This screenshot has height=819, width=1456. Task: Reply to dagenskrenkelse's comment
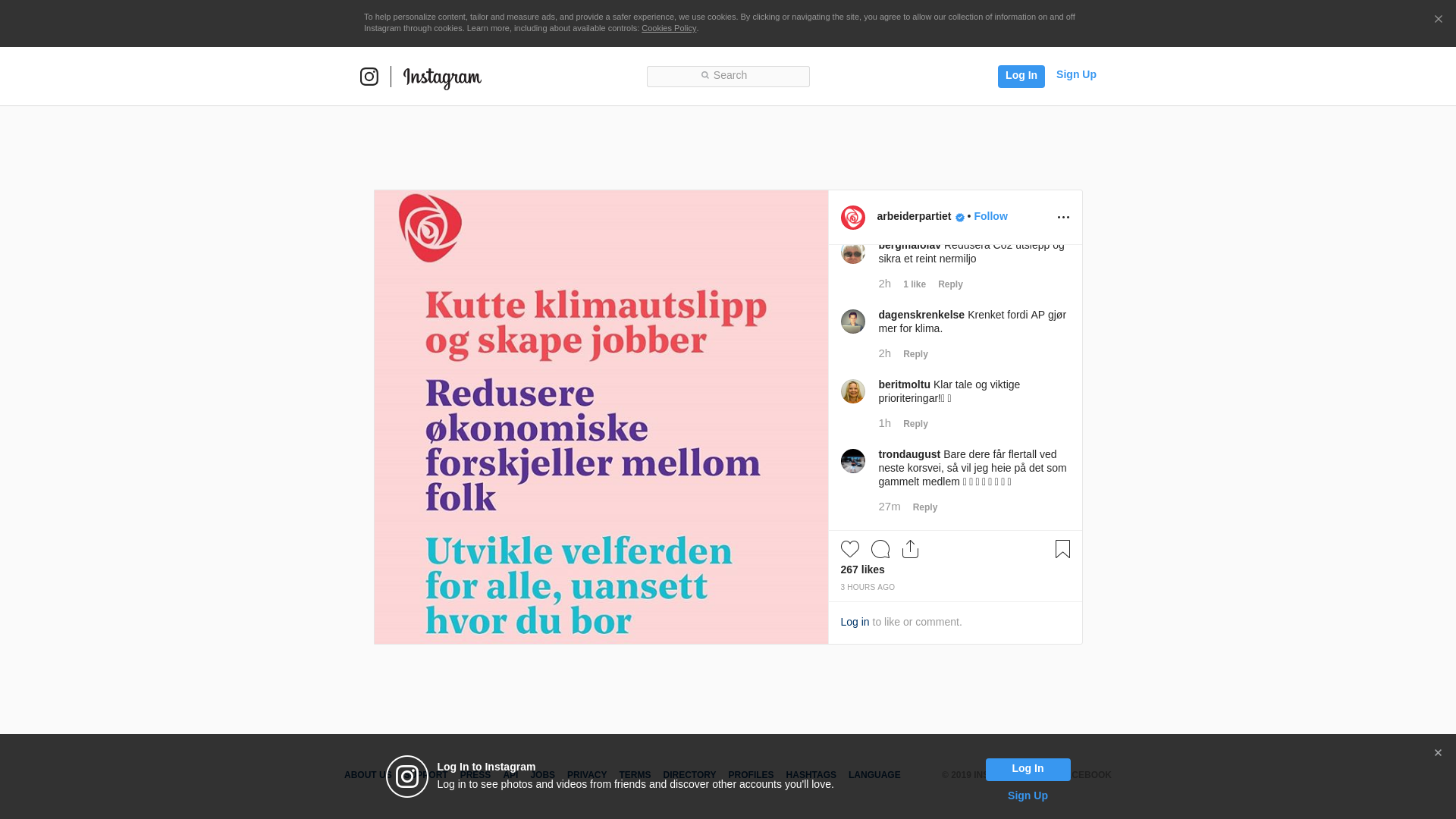click(915, 354)
